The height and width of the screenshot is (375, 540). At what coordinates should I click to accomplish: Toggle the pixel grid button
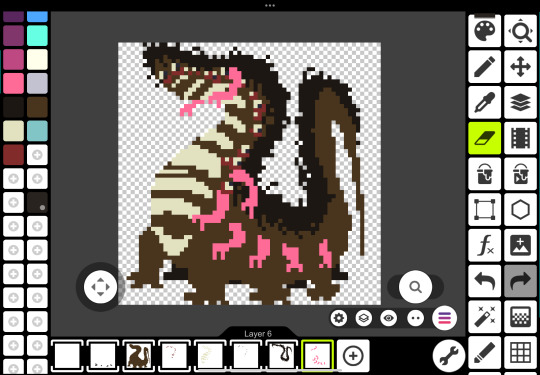pos(520,353)
